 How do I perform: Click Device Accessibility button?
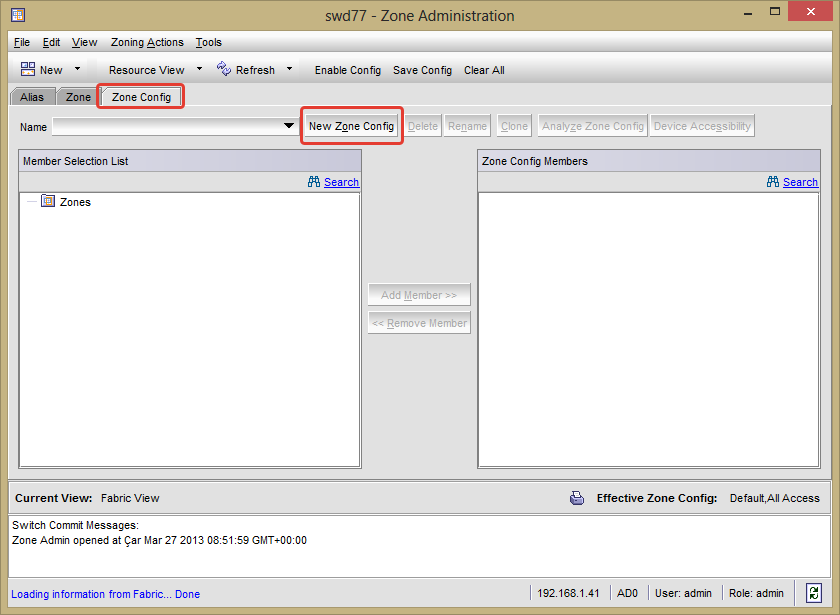(702, 126)
